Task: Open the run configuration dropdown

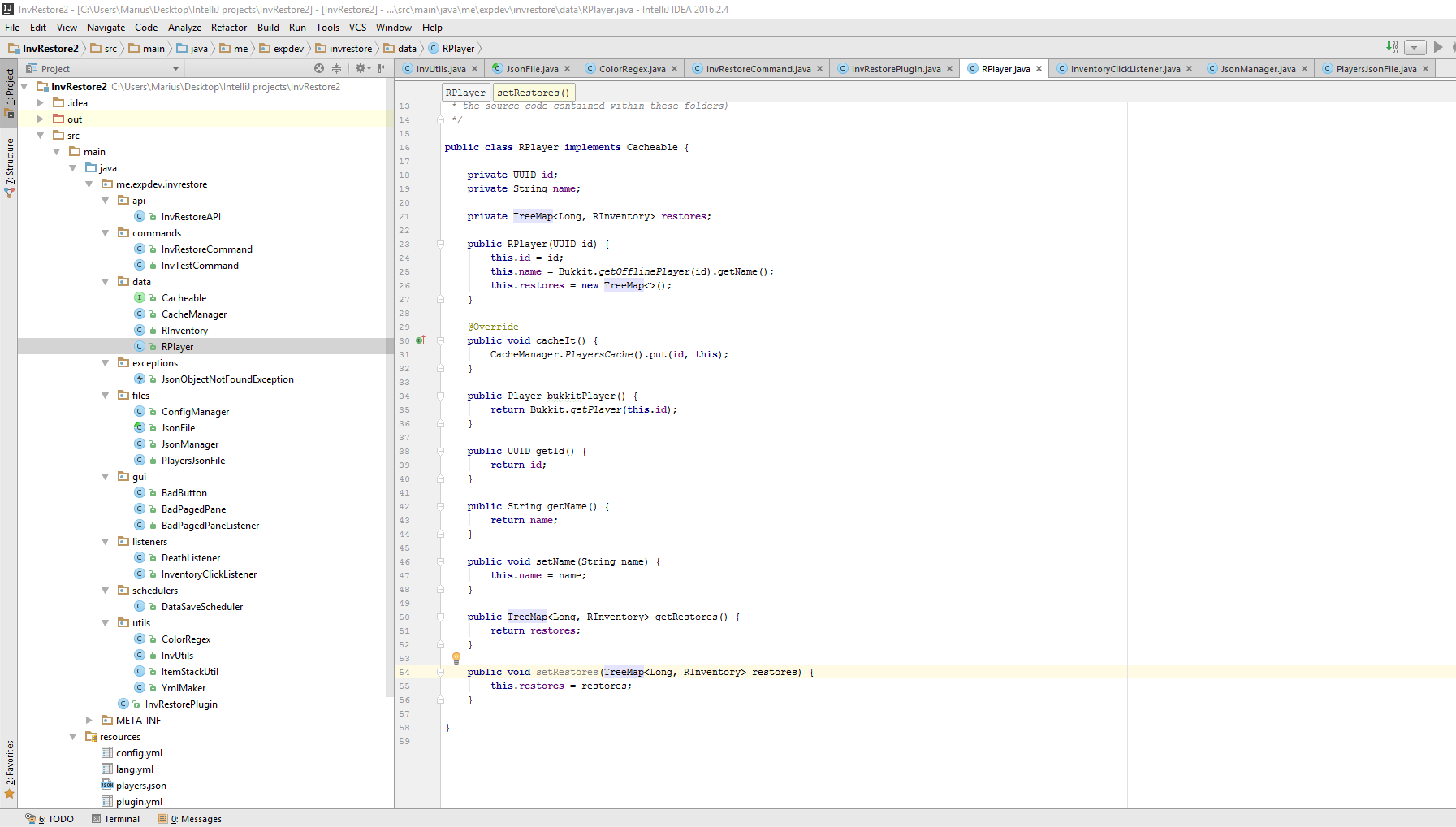Action: click(x=1415, y=48)
